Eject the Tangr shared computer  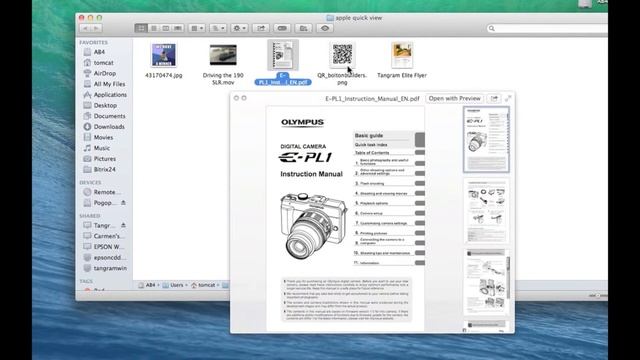point(123,225)
